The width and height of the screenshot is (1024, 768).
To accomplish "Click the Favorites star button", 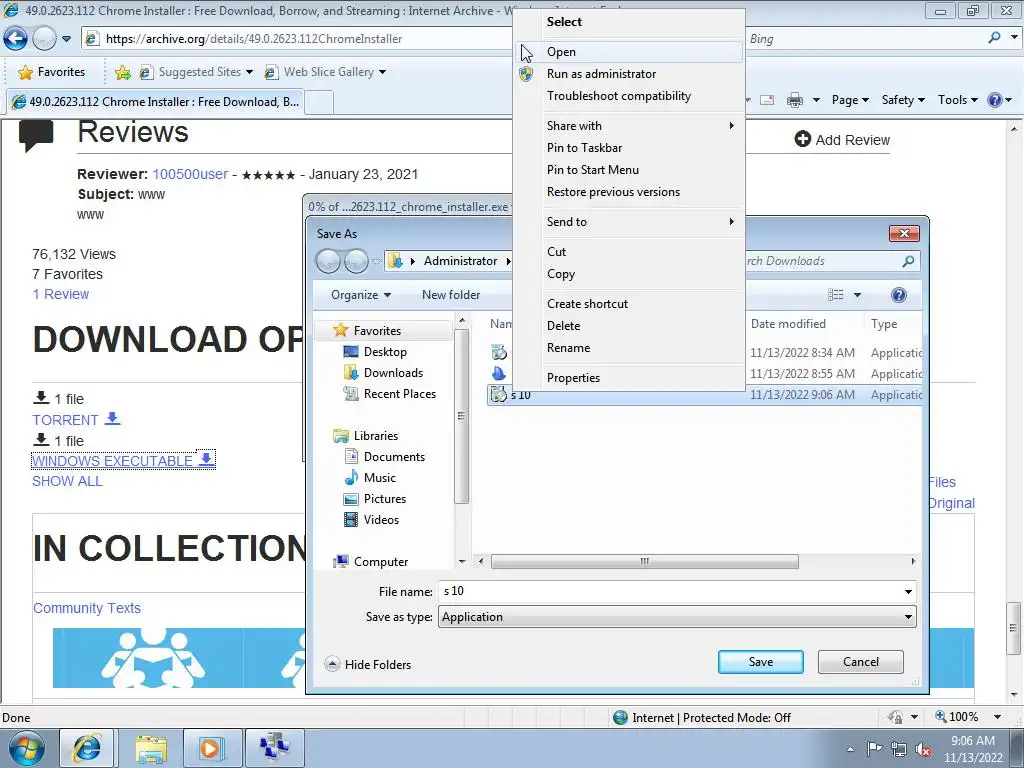I will [x=52, y=72].
